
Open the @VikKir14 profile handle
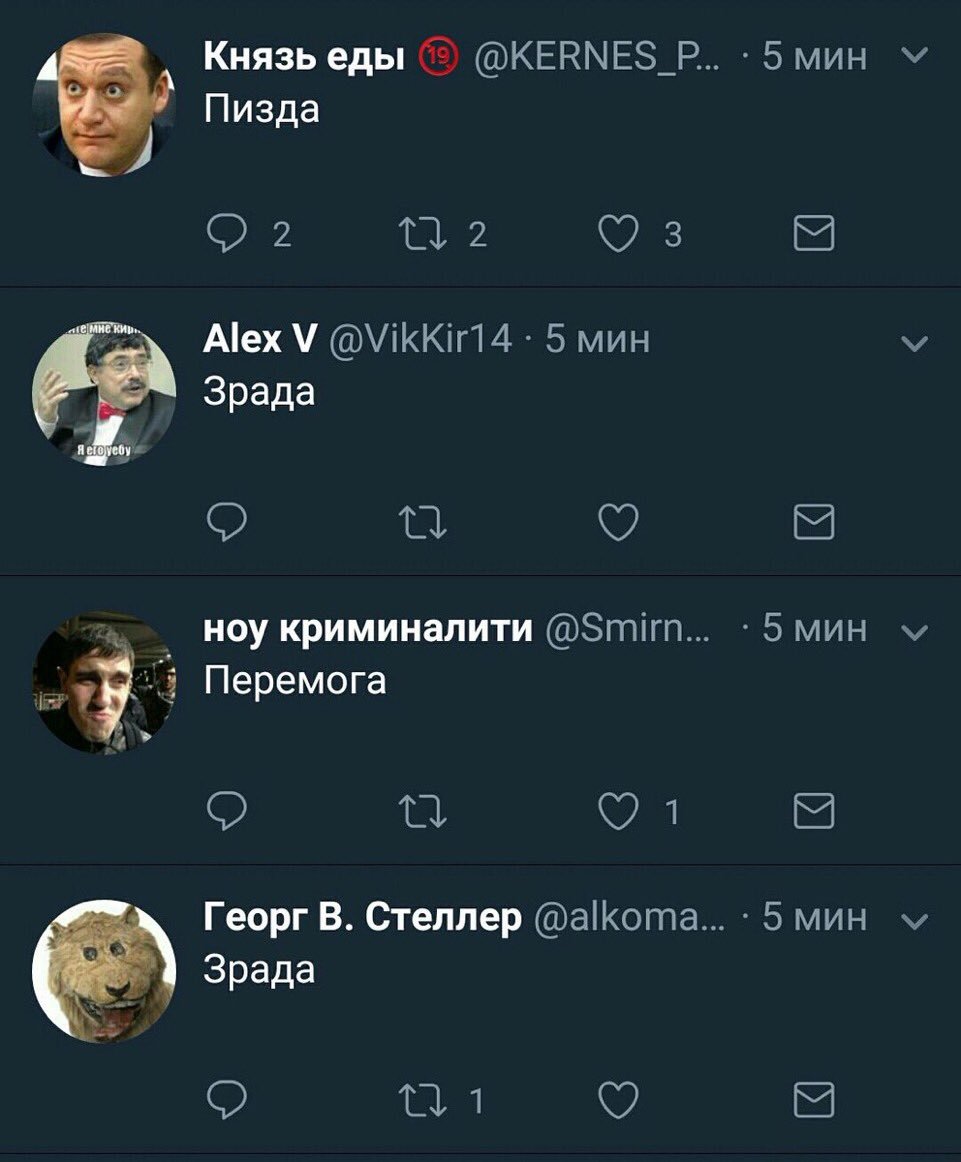click(x=419, y=339)
